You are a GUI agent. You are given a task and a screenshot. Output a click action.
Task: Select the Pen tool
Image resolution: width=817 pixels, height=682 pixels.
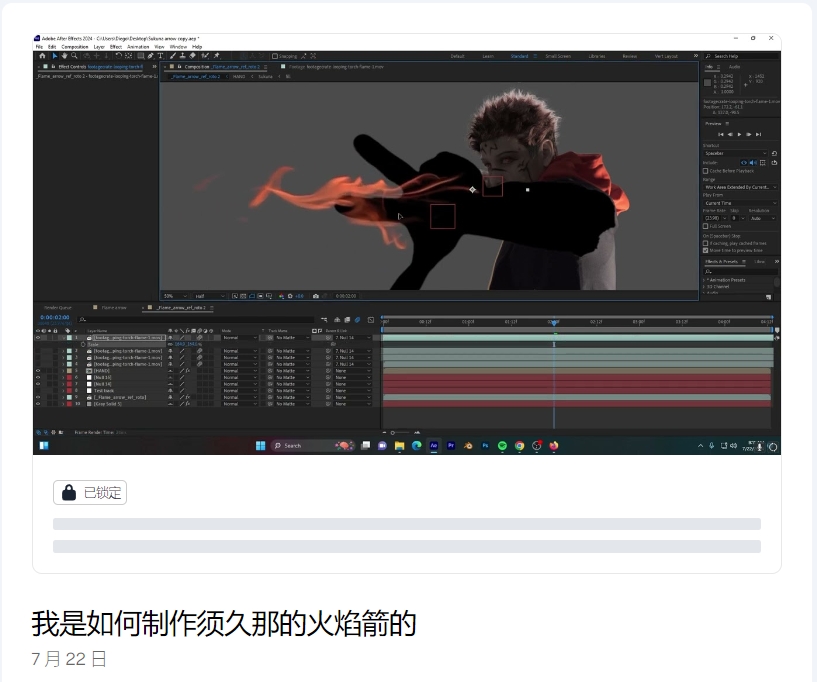(x=151, y=56)
